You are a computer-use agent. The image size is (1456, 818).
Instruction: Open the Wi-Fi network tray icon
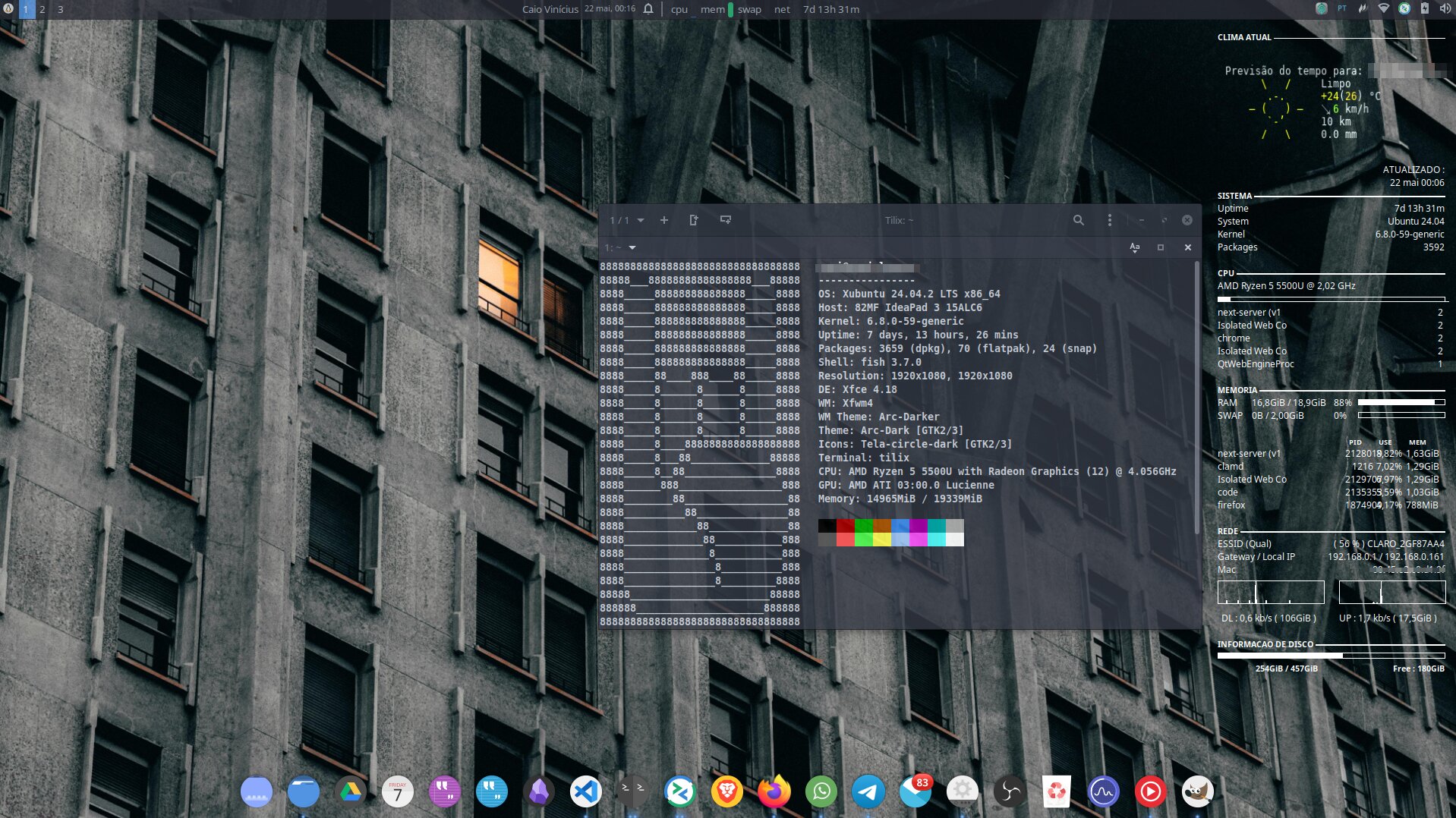pyautogui.click(x=1384, y=8)
